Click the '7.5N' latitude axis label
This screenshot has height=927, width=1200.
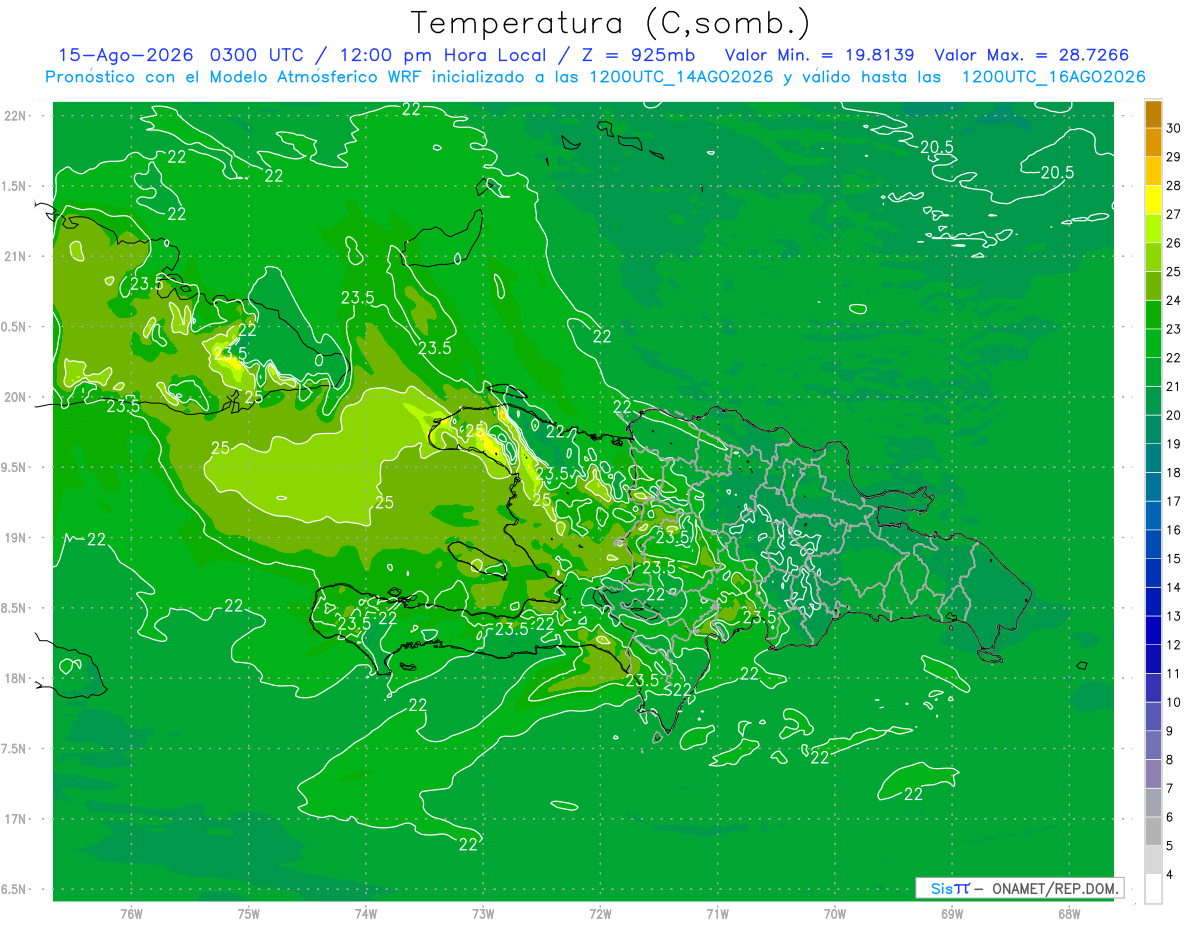coord(13,749)
